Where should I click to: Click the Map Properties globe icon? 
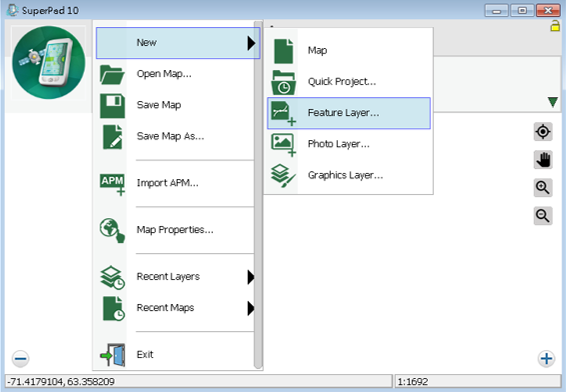(x=112, y=230)
